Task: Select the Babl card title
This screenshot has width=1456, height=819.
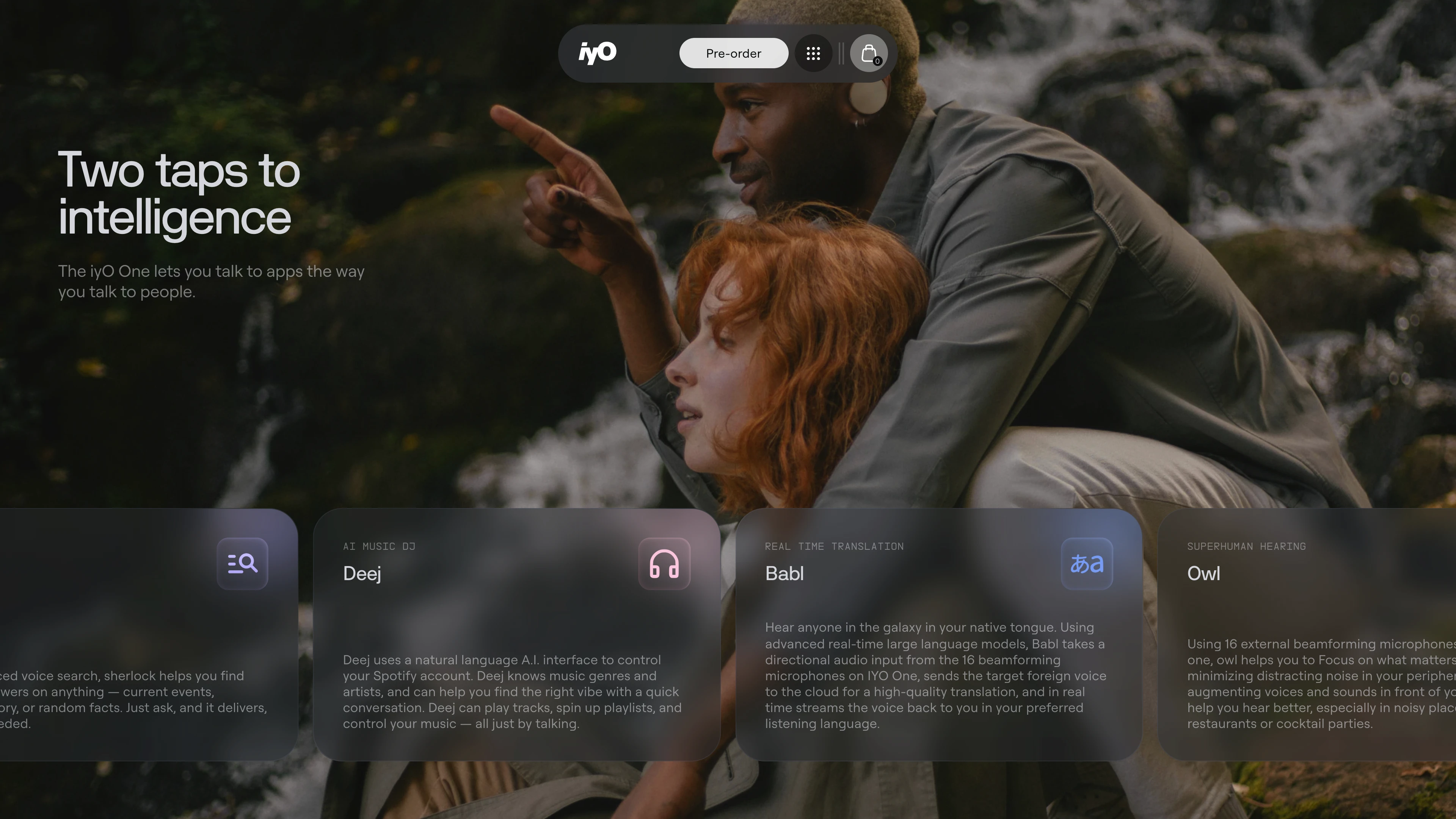Action: point(784,574)
